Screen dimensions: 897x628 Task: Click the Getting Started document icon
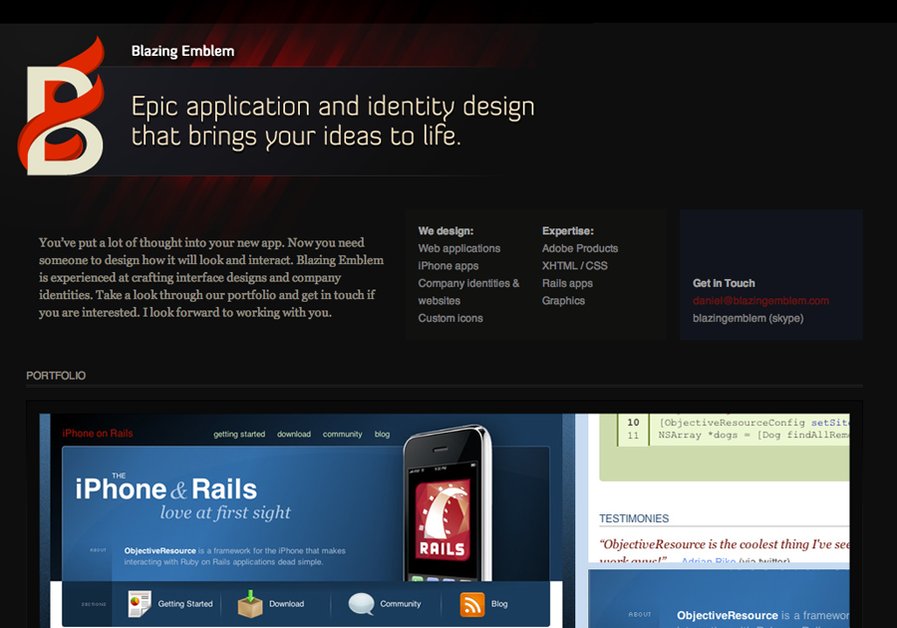[x=140, y=604]
